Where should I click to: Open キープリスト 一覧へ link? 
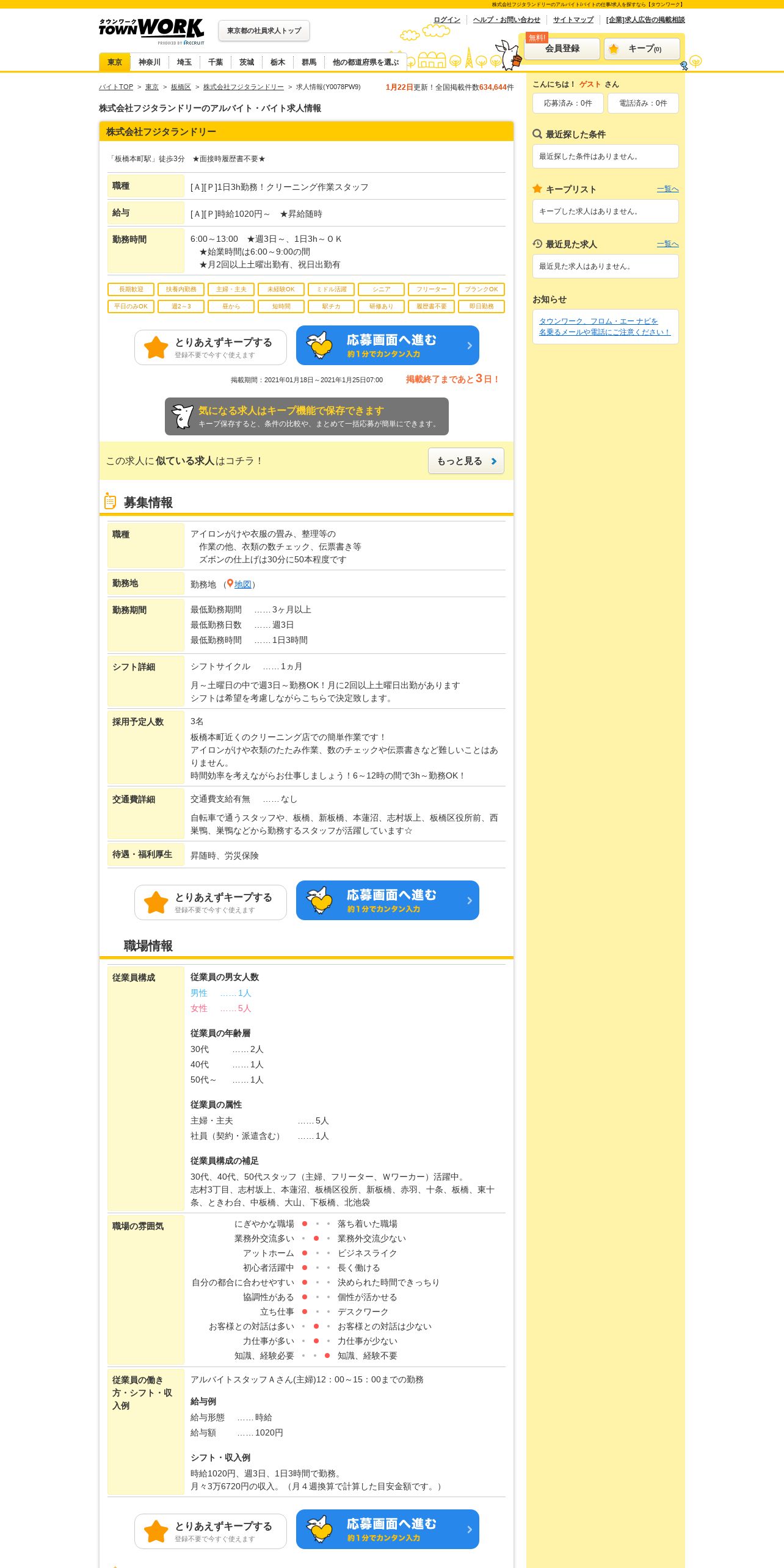(x=668, y=189)
